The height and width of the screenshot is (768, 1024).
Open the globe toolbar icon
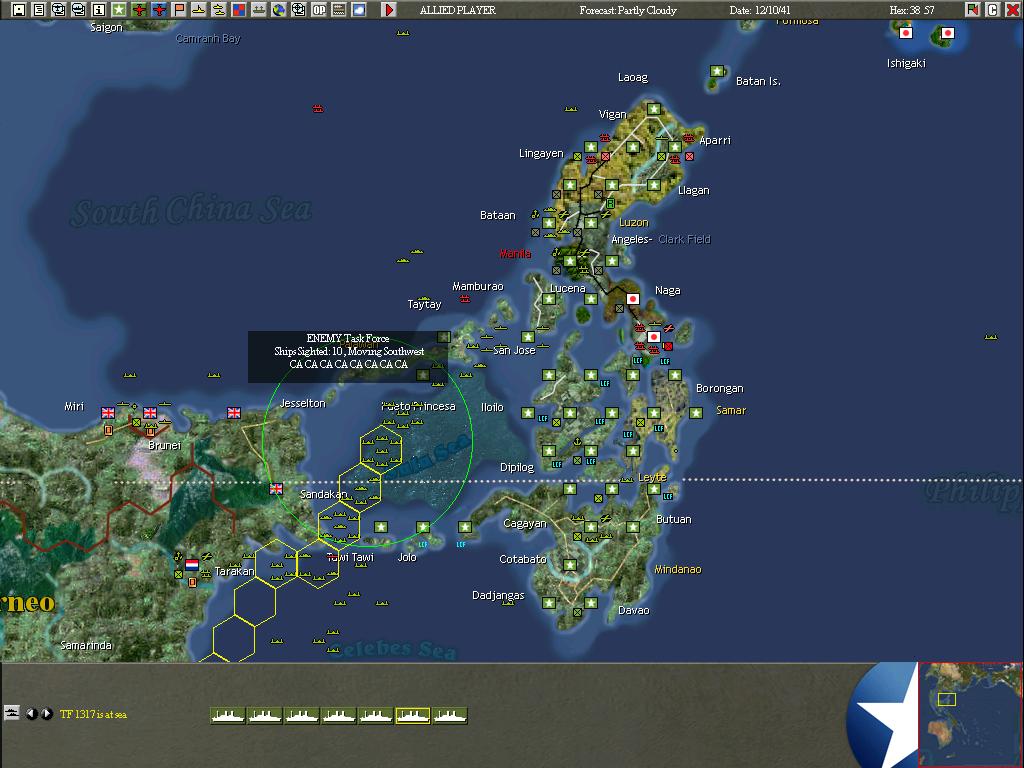[x=279, y=10]
